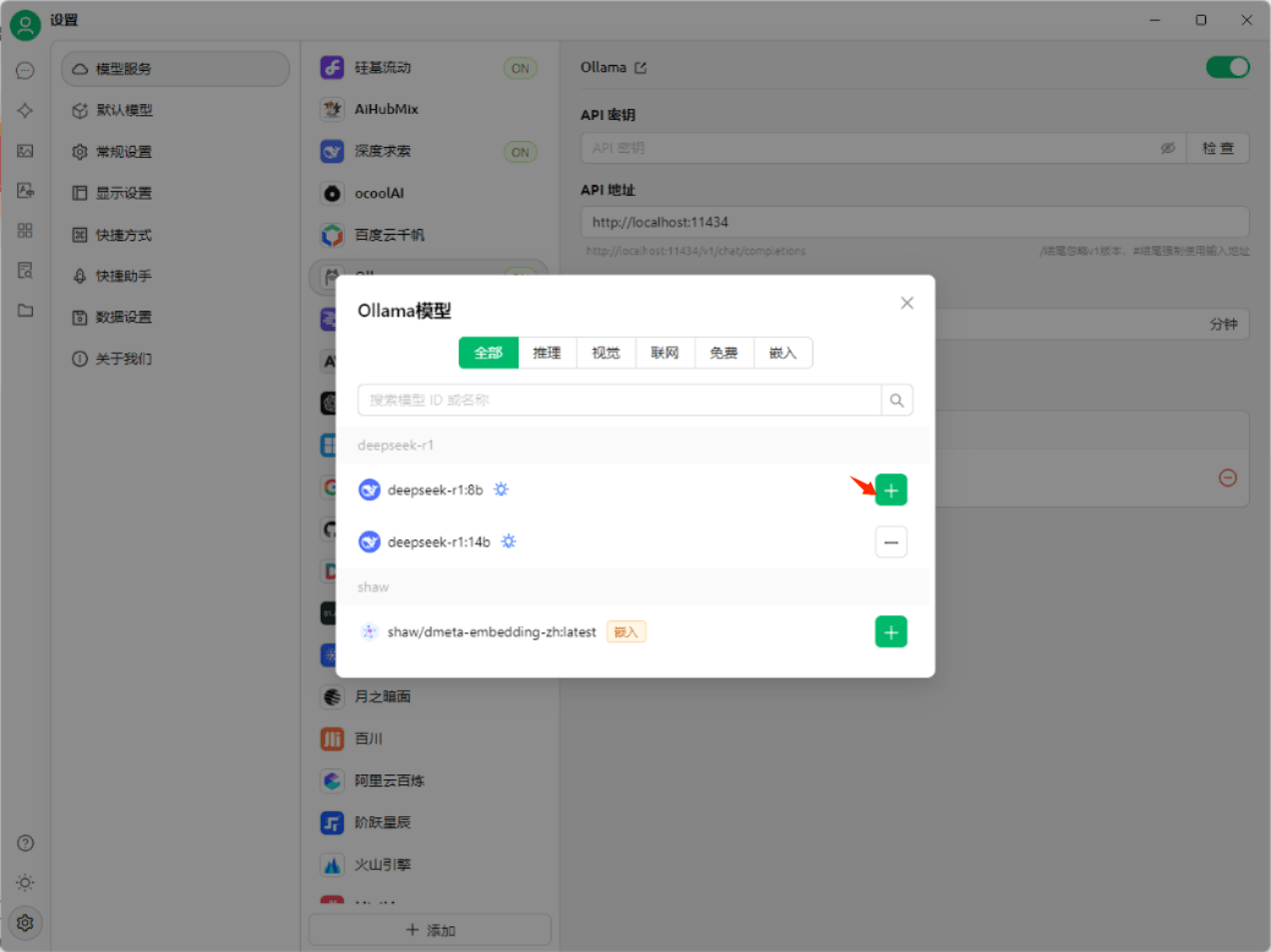1271x952 pixels.
Task: Click the settings gear in bottom sidebar
Action: click(x=25, y=923)
